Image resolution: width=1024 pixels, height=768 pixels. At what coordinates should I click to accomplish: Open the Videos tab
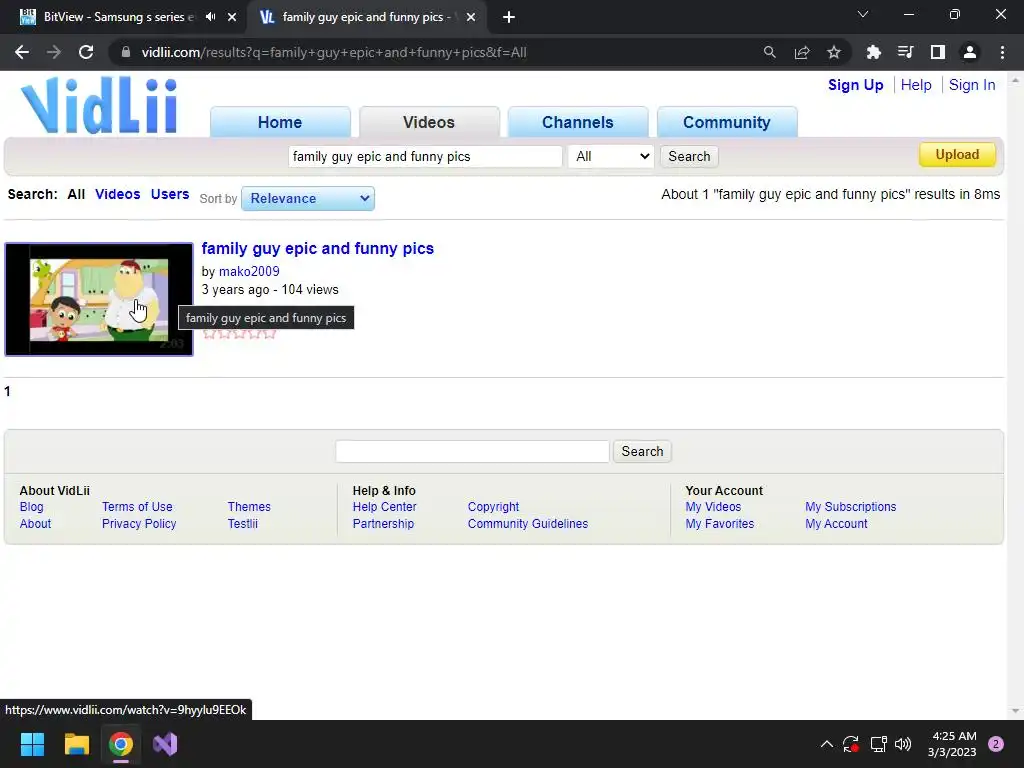pyautogui.click(x=428, y=122)
